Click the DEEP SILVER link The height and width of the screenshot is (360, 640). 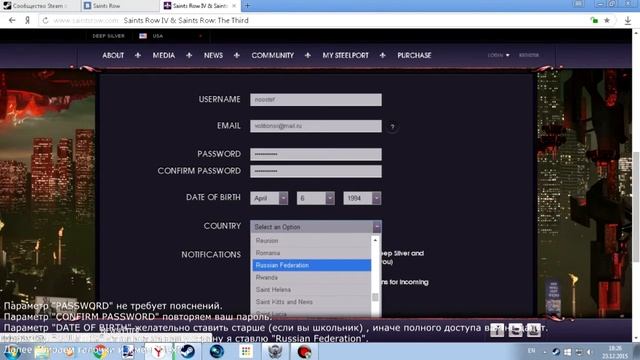click(108, 36)
